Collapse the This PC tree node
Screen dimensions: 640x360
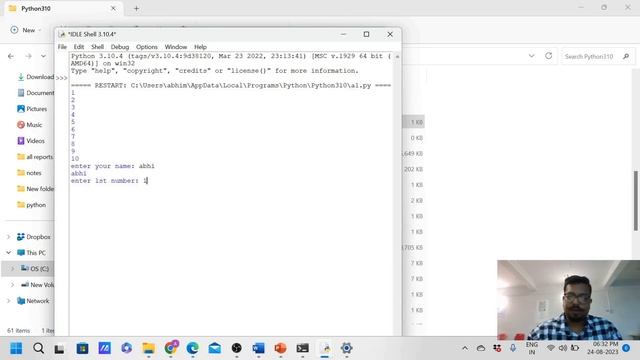tap(9, 253)
